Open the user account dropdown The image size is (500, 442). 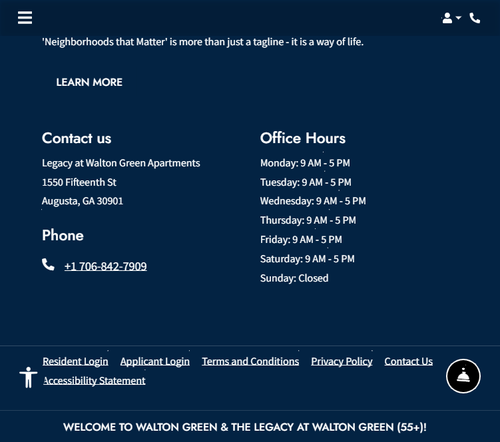pyautogui.click(x=451, y=18)
